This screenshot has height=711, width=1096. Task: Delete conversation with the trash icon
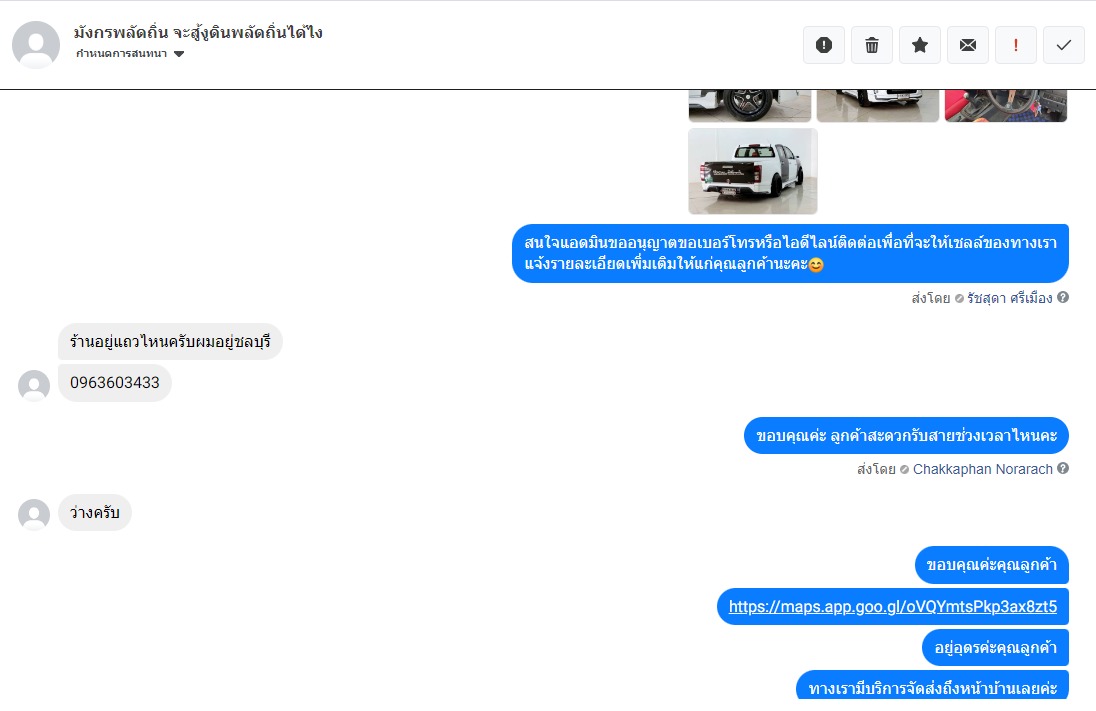[872, 45]
